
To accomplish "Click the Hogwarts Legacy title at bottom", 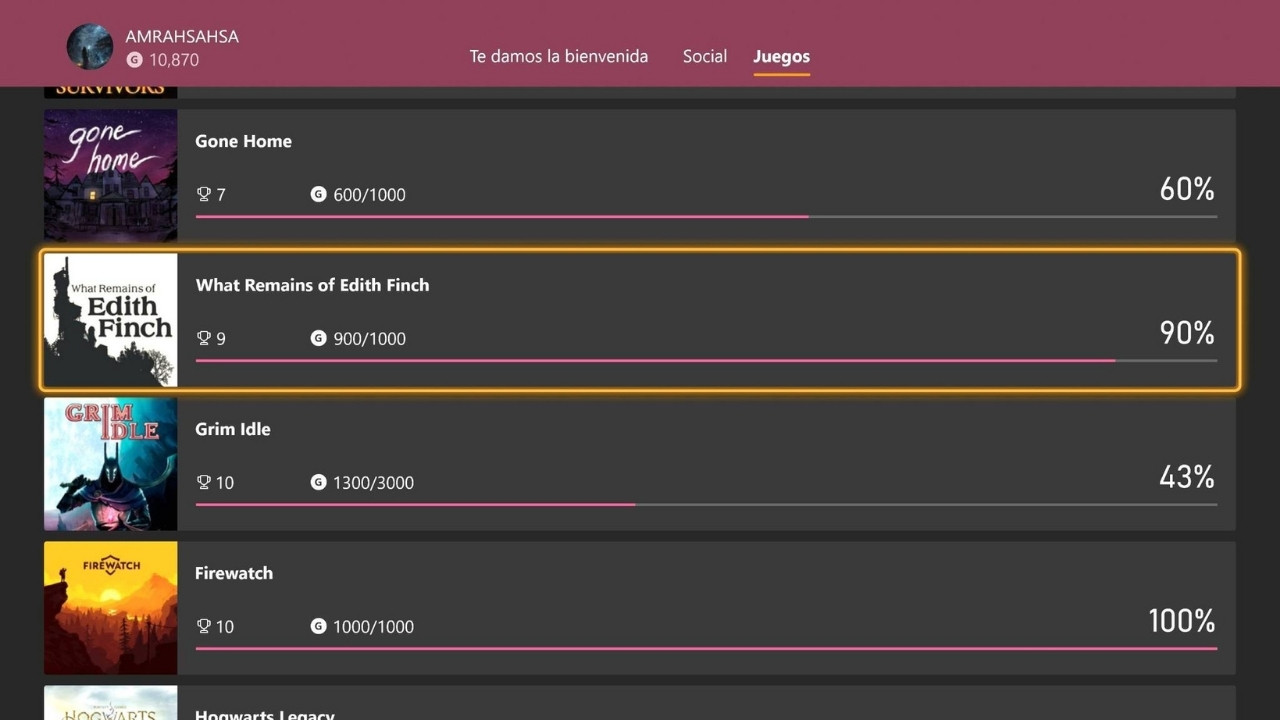I will click(x=264, y=714).
